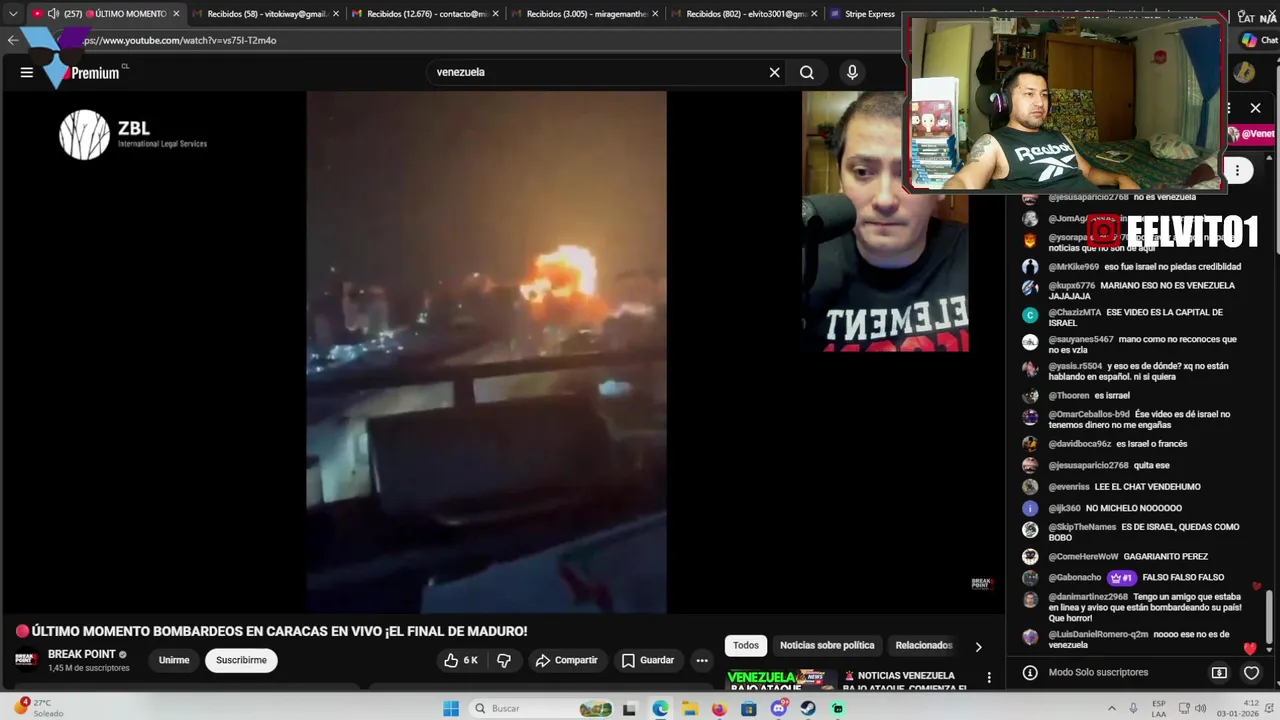Open the YouTube hamburger guide menu
Viewport: 1280px width, 720px height.
[27, 72]
